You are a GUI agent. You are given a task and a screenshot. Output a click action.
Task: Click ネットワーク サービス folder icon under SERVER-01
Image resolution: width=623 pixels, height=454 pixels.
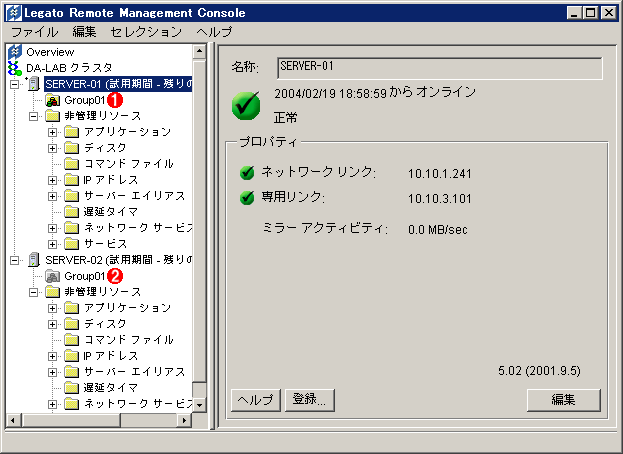point(72,228)
